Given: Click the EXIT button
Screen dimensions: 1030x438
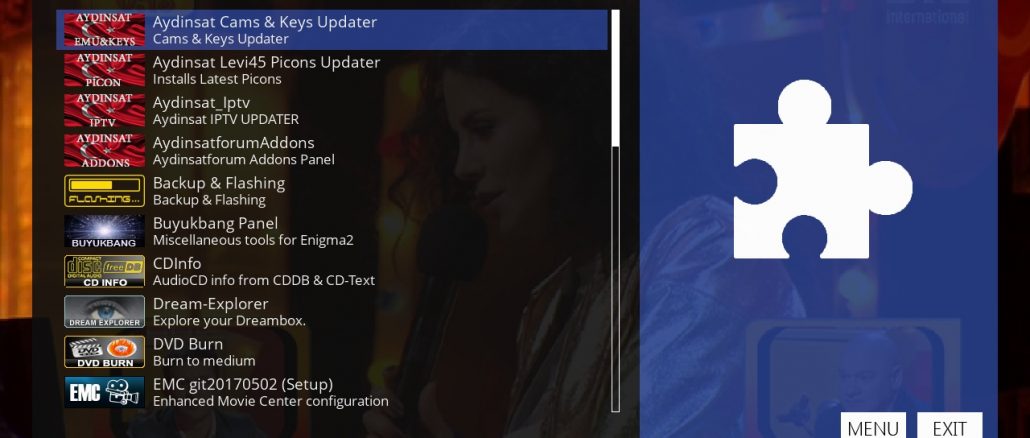Looking at the screenshot, I should (950, 426).
